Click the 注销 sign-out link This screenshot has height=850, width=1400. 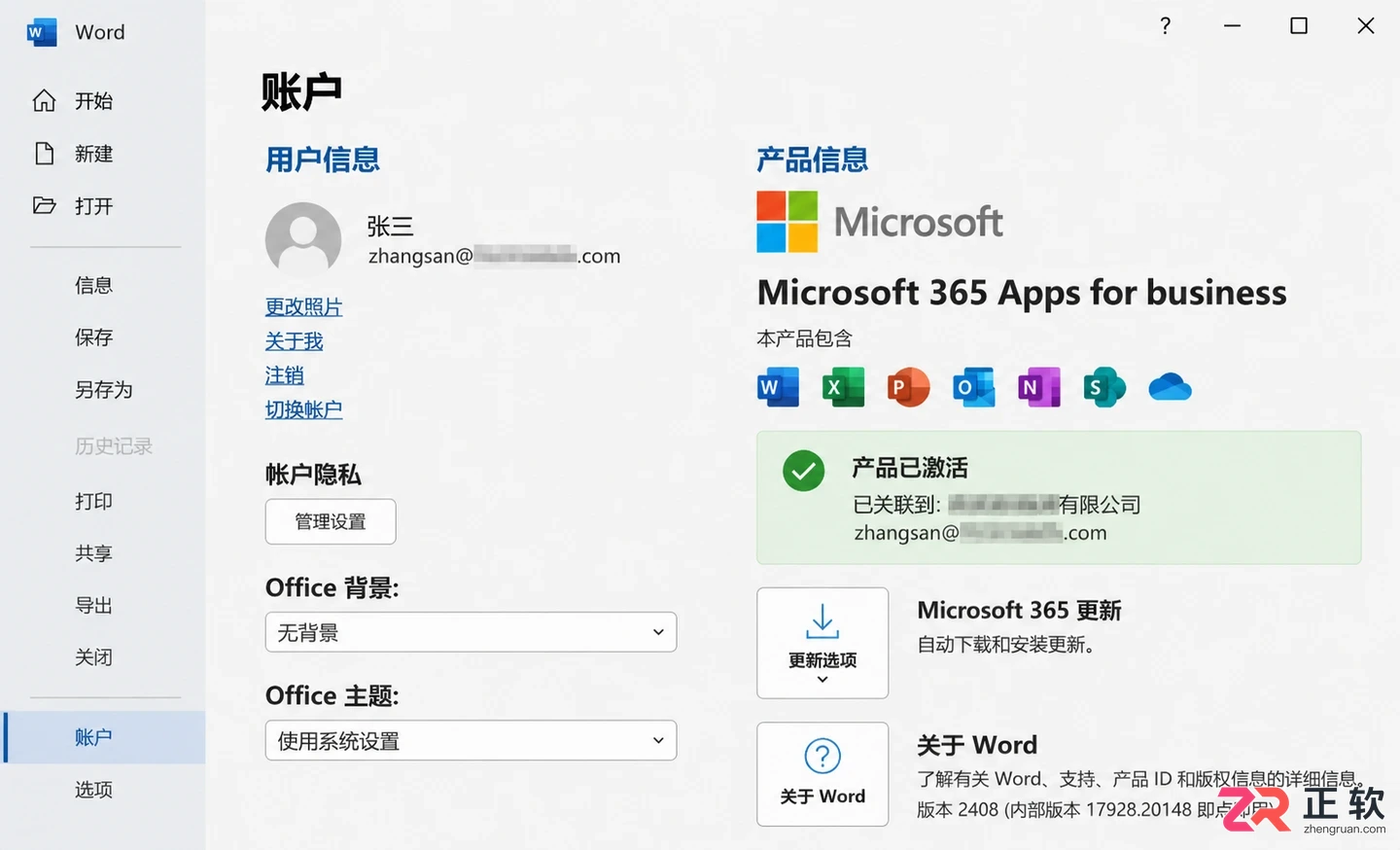pyautogui.click(x=284, y=375)
